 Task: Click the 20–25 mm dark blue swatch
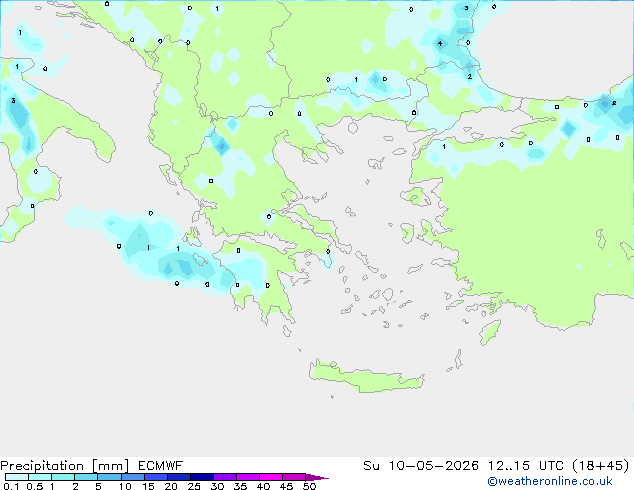(x=179, y=477)
